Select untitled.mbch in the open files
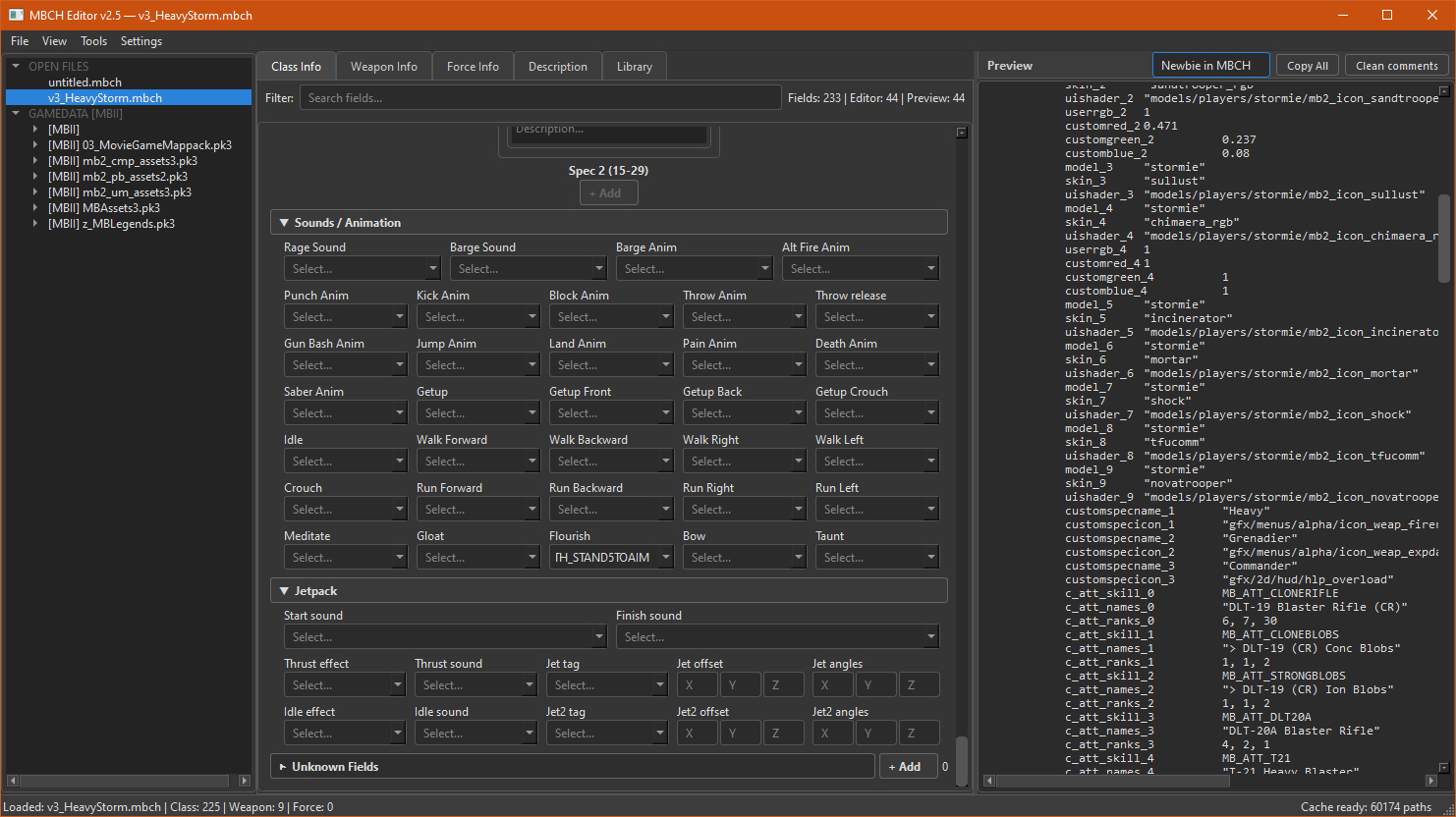This screenshot has width=1456, height=817. click(85, 82)
